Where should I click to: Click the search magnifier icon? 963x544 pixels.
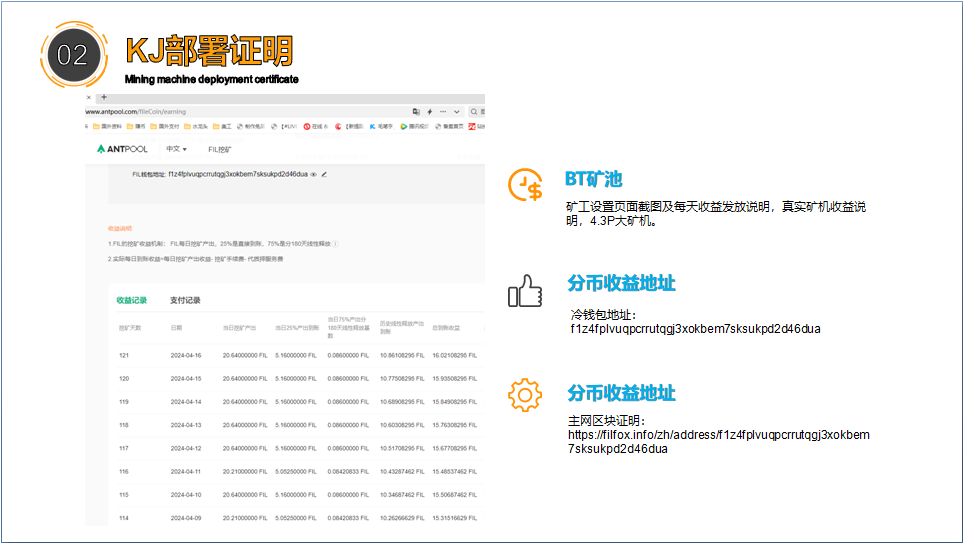(474, 112)
